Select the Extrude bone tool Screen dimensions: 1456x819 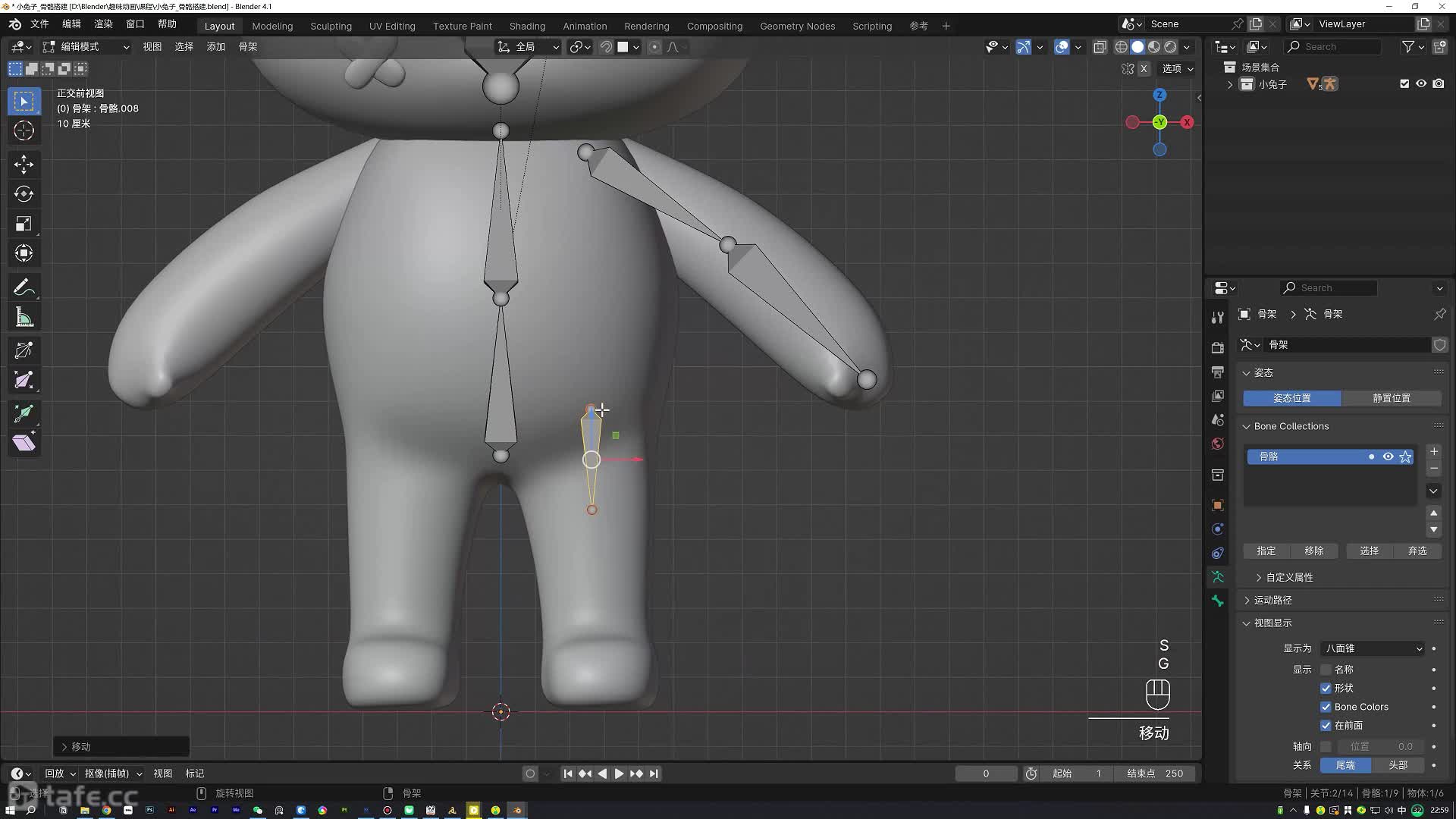pos(24,413)
